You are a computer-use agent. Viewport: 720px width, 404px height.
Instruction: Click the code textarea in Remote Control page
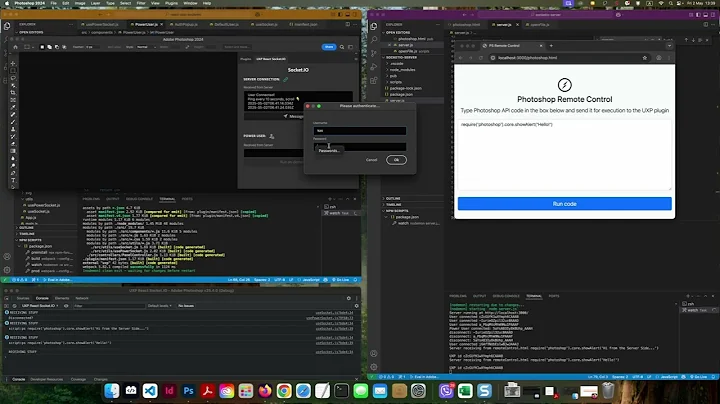click(x=564, y=155)
